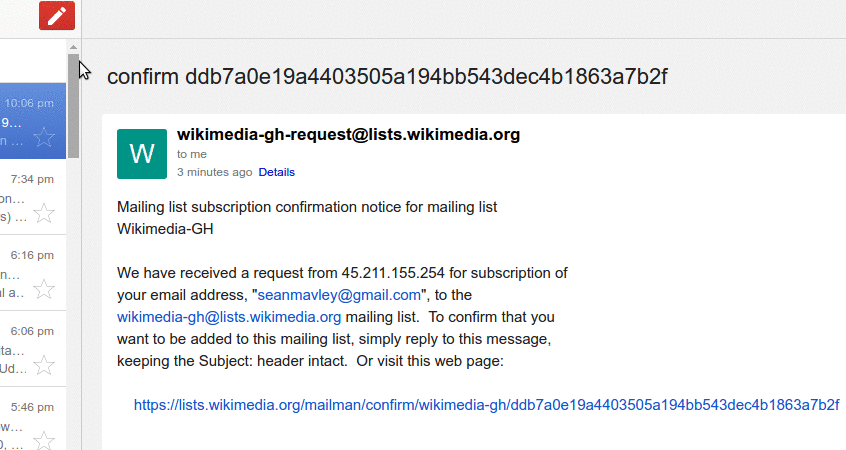Click sender name wikimedia-gh-request@lists.wikimedia.org

coord(348,135)
